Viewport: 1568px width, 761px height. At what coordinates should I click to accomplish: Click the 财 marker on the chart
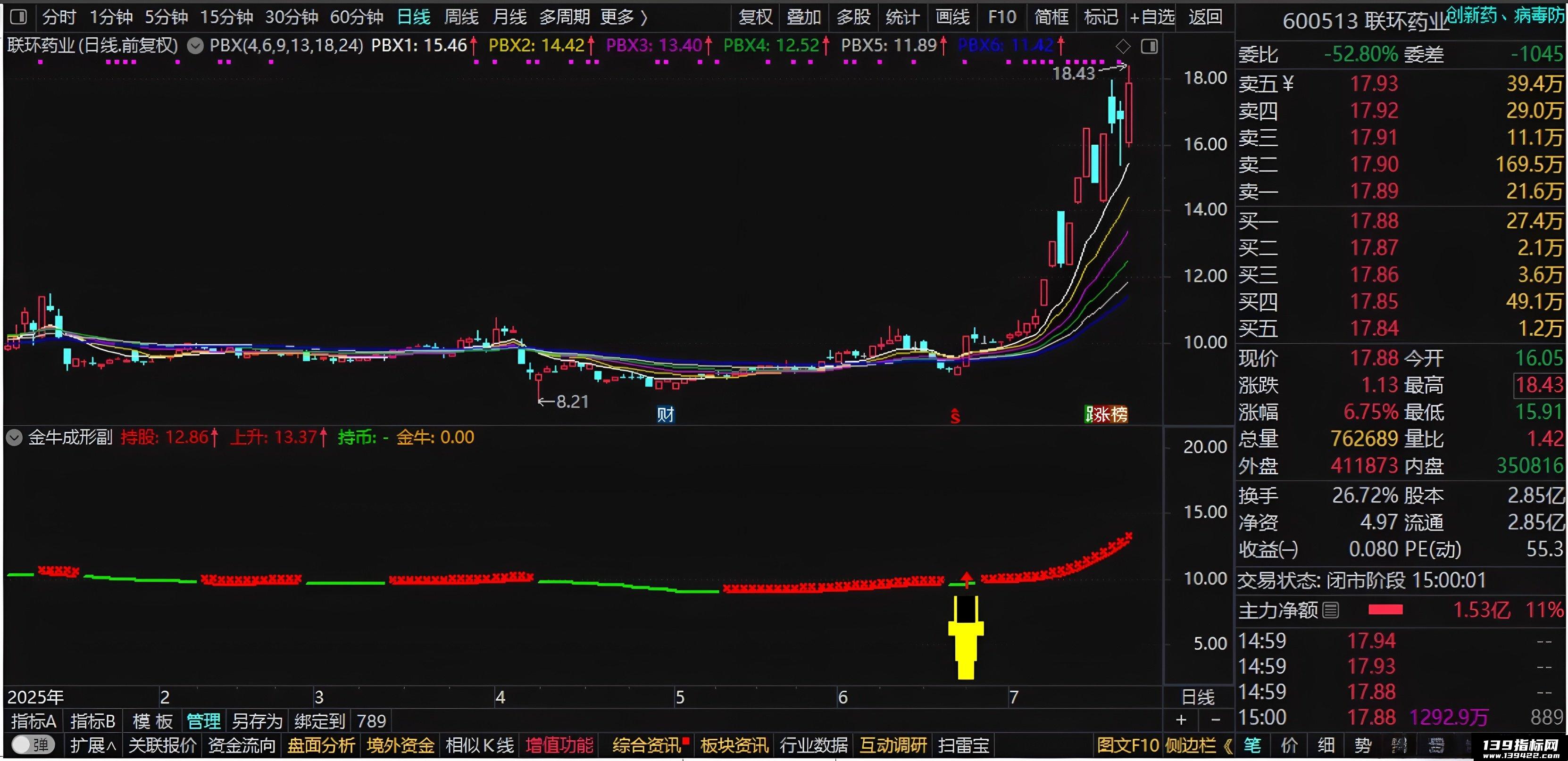(x=665, y=414)
